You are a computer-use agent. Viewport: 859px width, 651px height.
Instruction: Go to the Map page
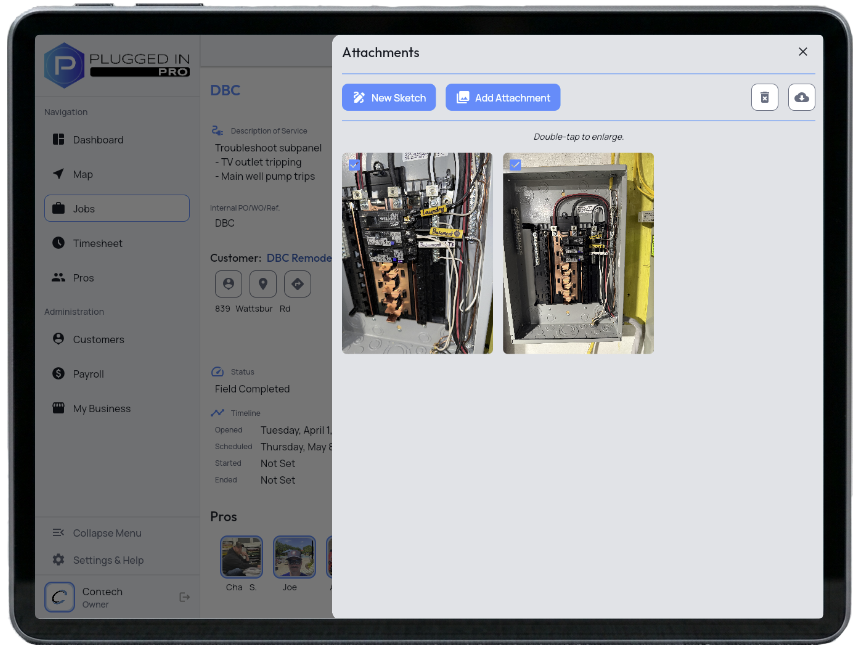(83, 174)
